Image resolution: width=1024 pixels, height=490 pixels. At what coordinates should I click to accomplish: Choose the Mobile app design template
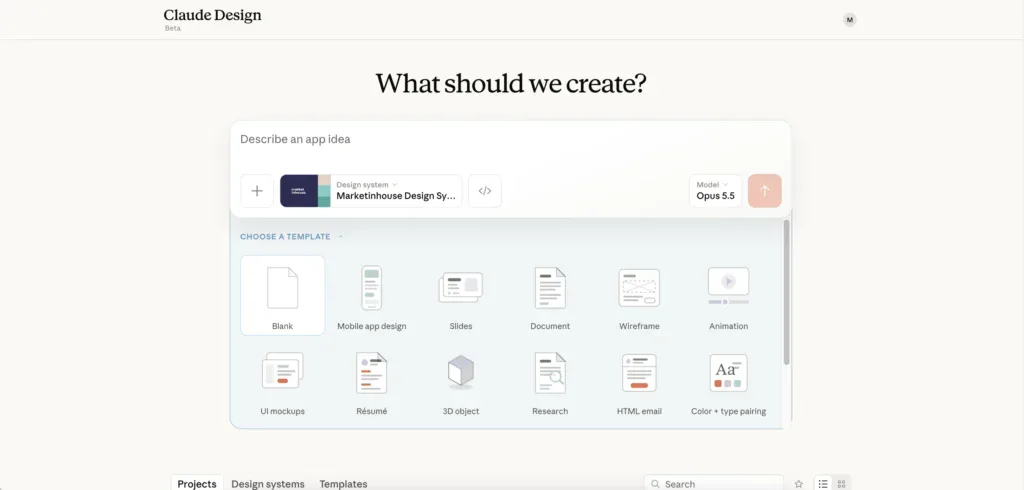[x=372, y=295]
